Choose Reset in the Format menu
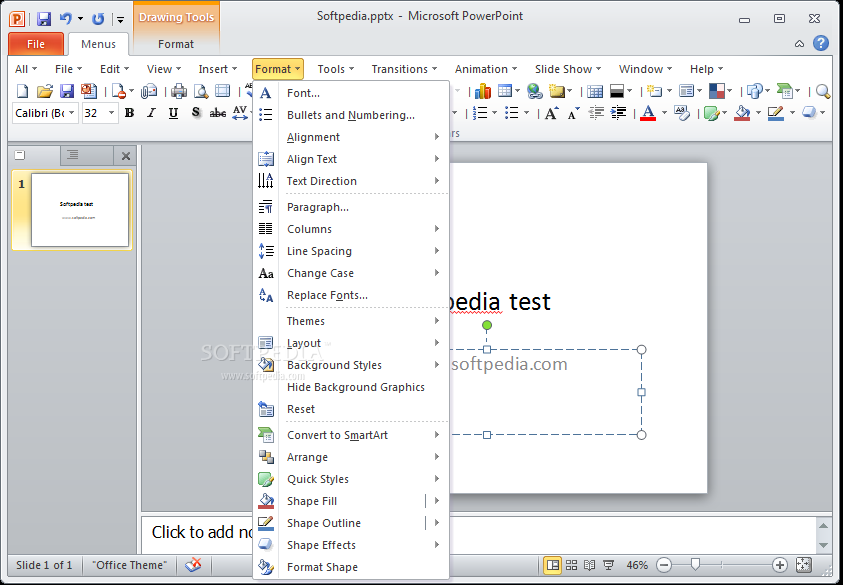 pyautogui.click(x=351, y=409)
